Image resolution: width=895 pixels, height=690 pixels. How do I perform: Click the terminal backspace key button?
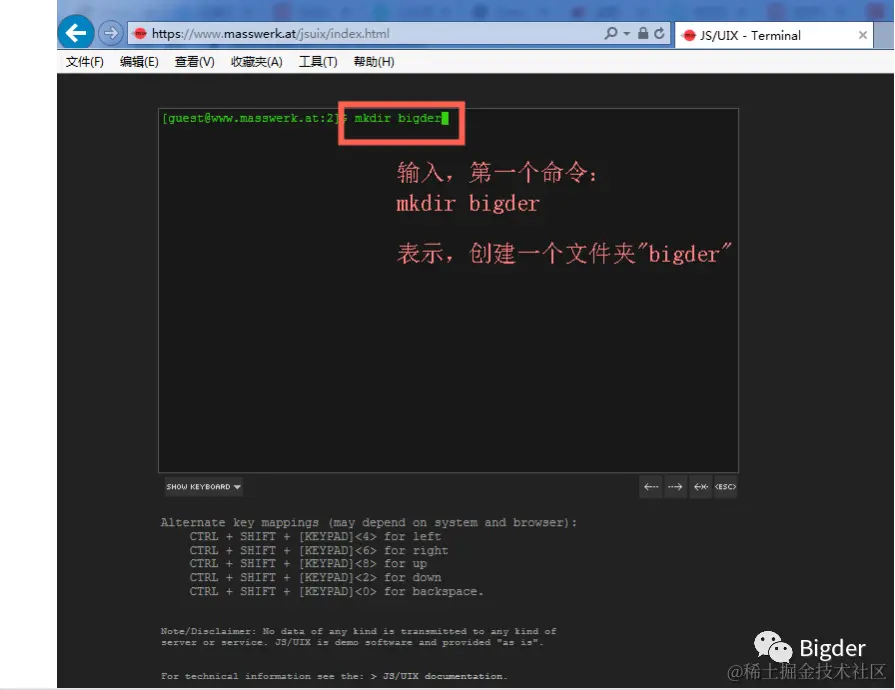tap(700, 487)
